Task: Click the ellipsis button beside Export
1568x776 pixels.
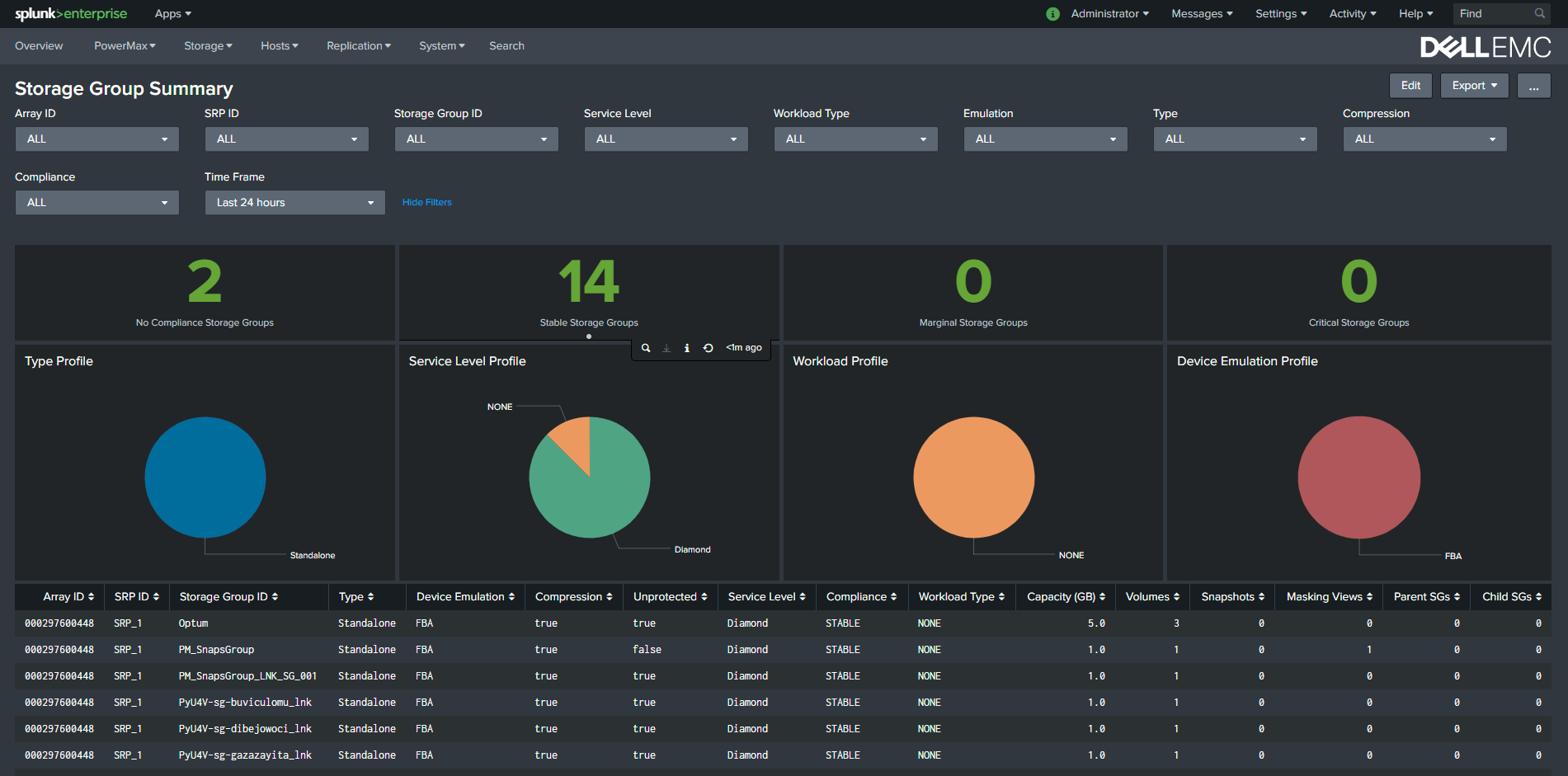Action: click(1533, 85)
